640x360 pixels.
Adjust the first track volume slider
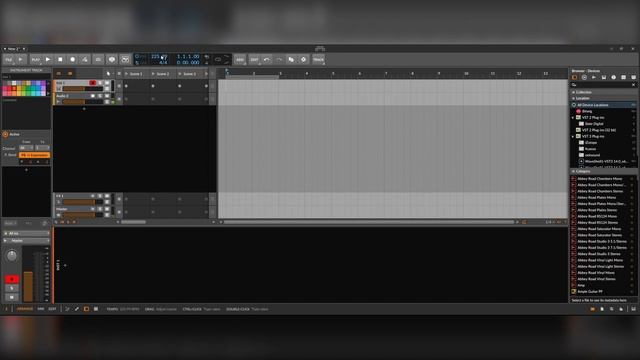coord(82,89)
